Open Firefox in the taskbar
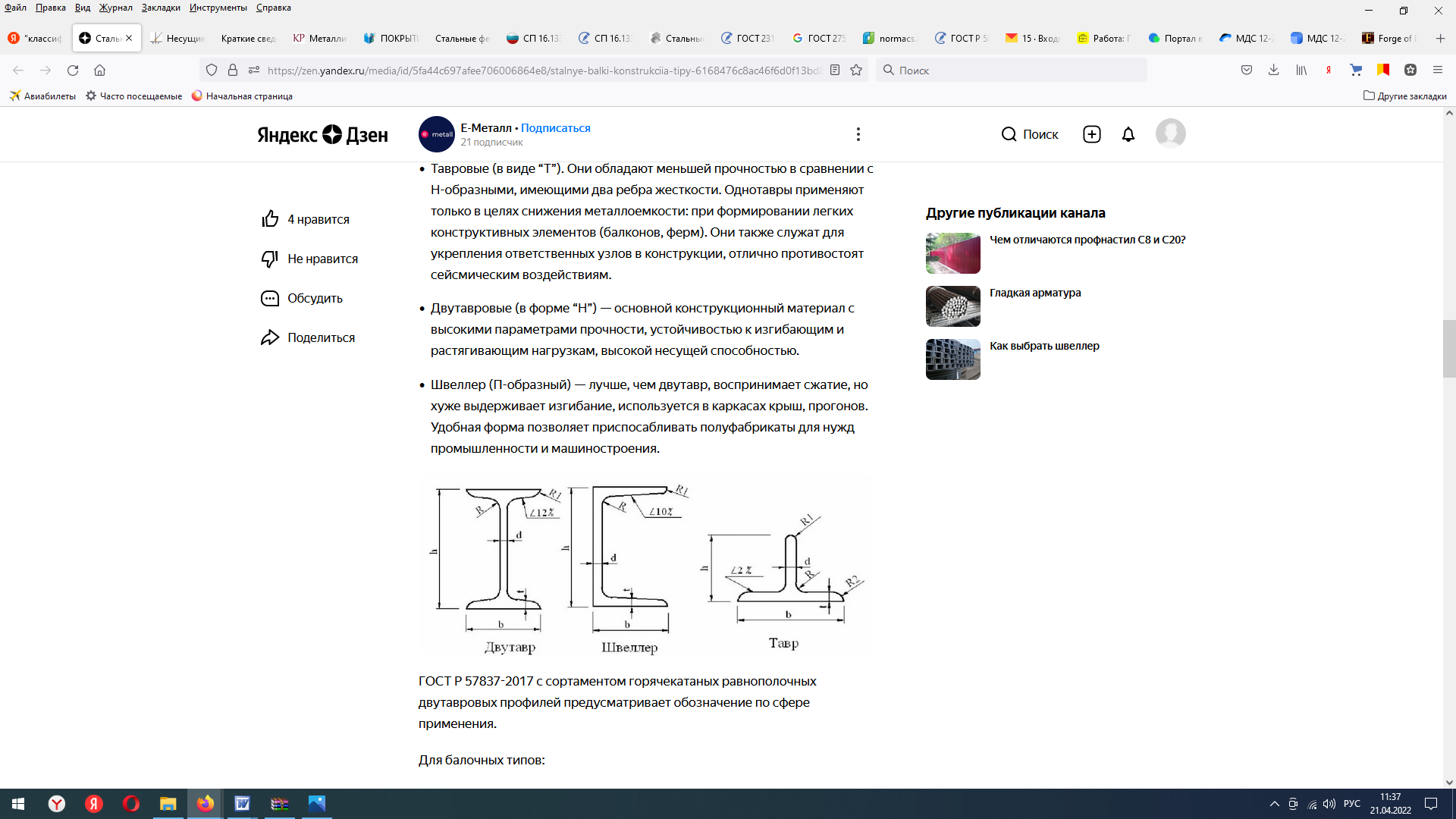 tap(205, 804)
